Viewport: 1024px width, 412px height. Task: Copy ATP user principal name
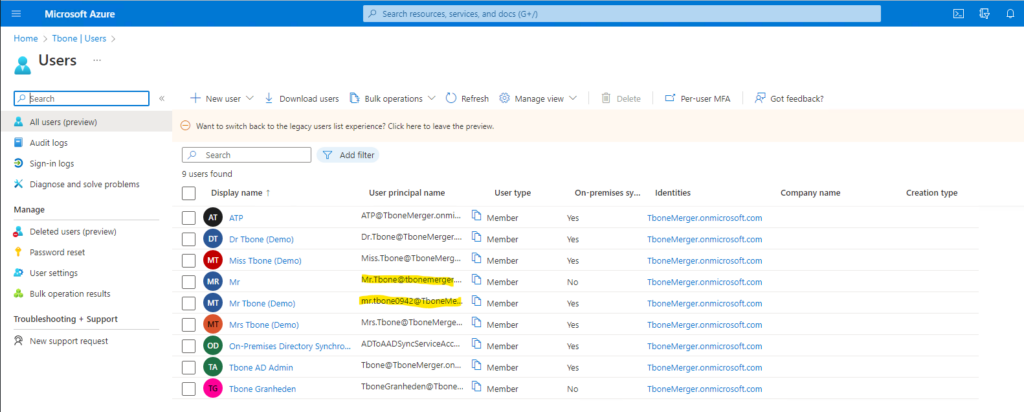tap(477, 217)
